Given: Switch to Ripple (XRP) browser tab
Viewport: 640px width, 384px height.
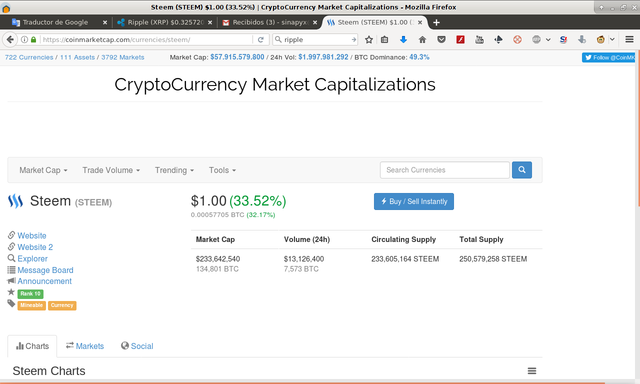Looking at the screenshot, I should pos(164,22).
